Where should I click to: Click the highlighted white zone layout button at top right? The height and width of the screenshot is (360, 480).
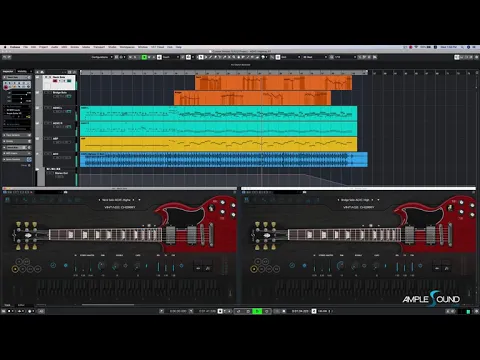(457, 57)
